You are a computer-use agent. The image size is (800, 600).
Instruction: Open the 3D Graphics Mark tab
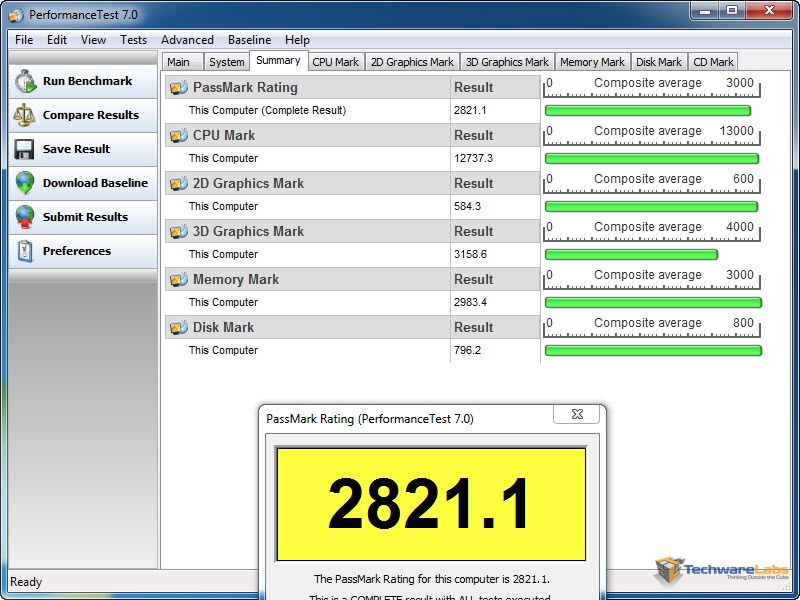point(507,62)
